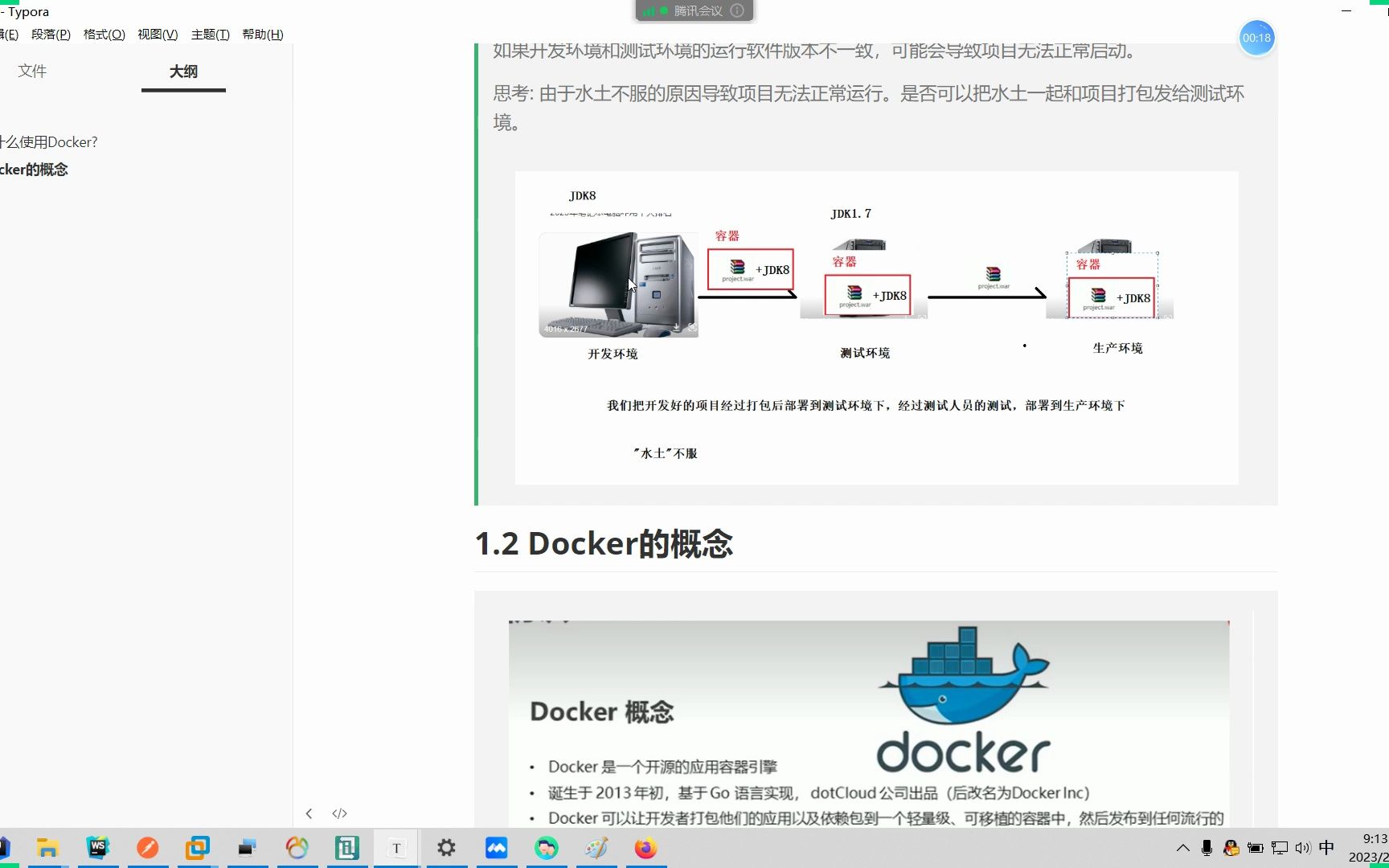Open Navicat from the taskbar
Image resolution: width=1389 pixels, height=868 pixels.
click(297, 848)
